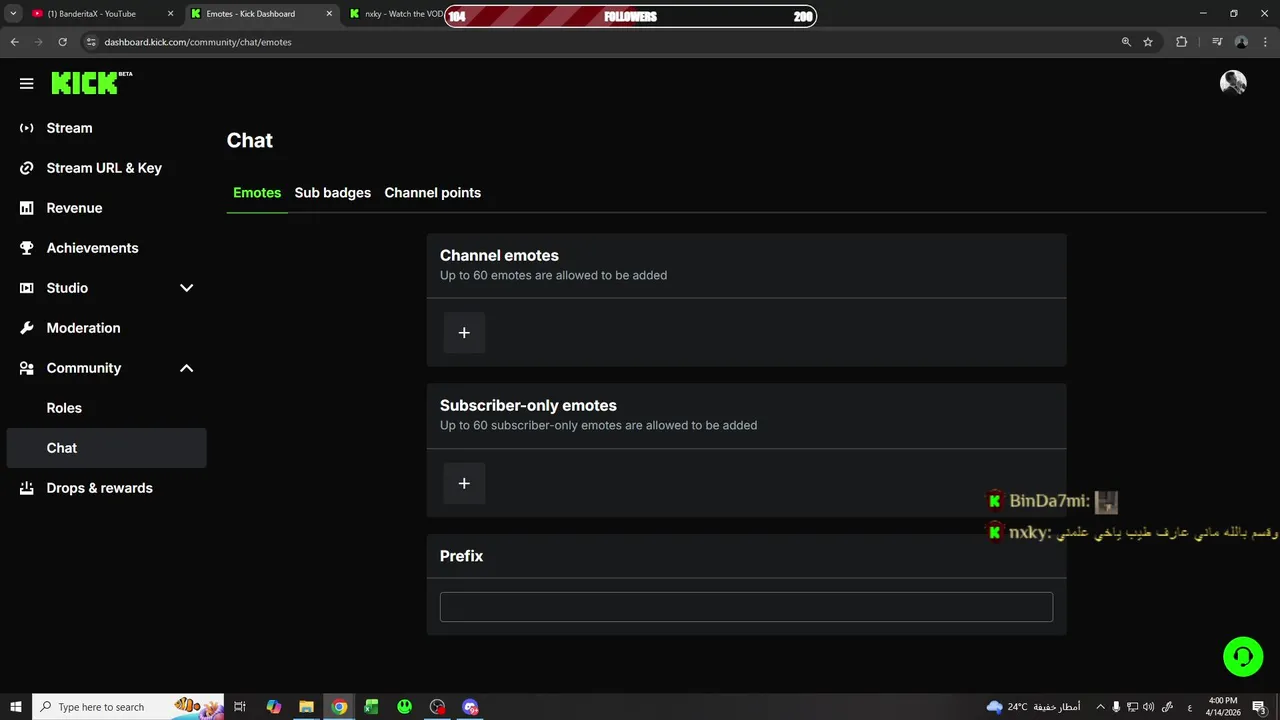This screenshot has height=720, width=1280.
Task: Select Chat under Community
Action: (106, 448)
